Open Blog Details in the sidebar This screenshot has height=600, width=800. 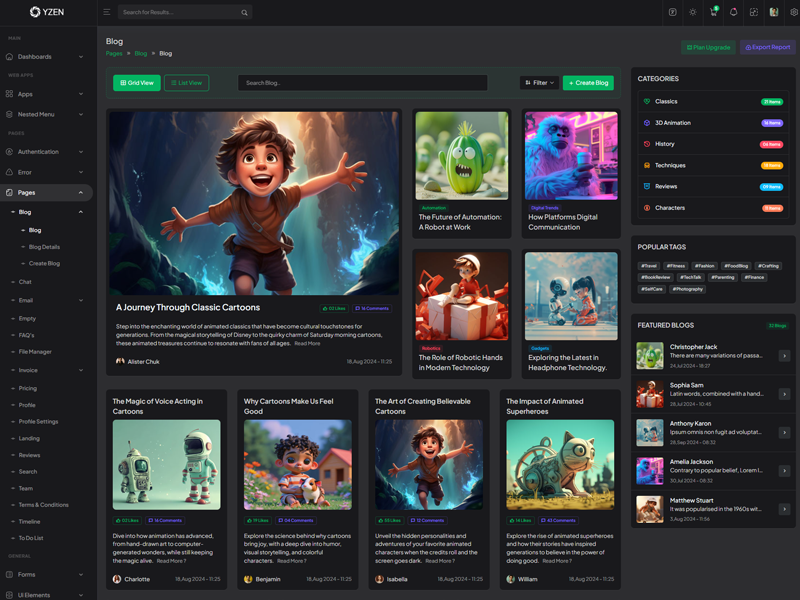point(44,247)
